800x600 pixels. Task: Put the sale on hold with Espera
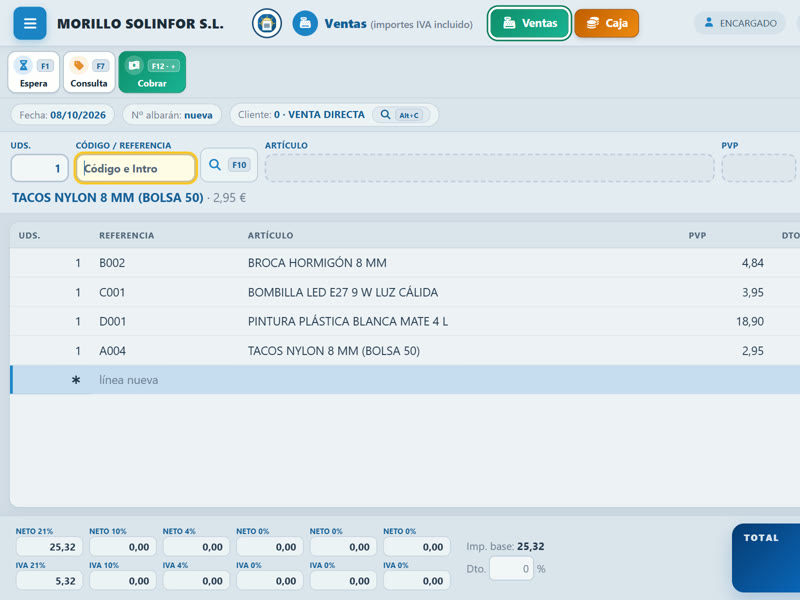click(x=34, y=72)
